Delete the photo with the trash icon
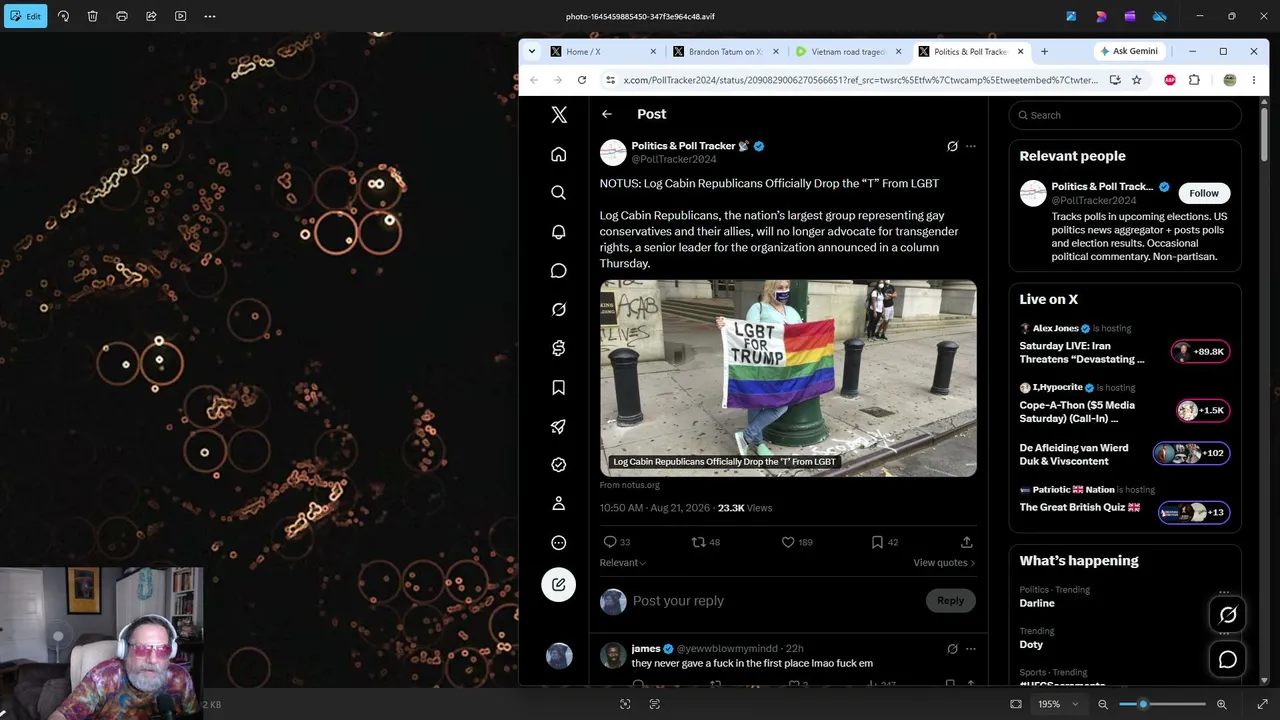The height and width of the screenshot is (720, 1280). point(92,16)
